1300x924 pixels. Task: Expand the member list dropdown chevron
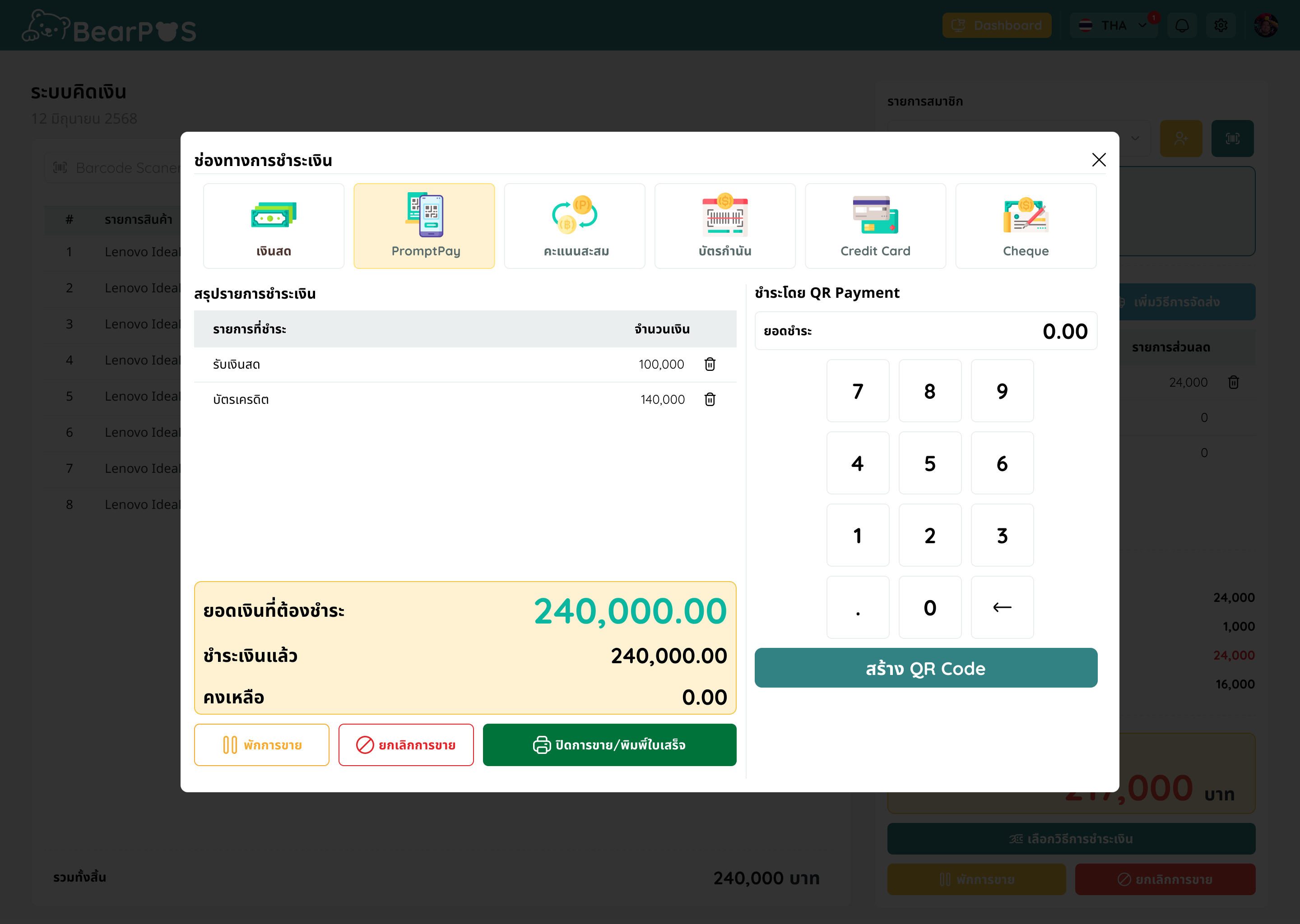1135,138
